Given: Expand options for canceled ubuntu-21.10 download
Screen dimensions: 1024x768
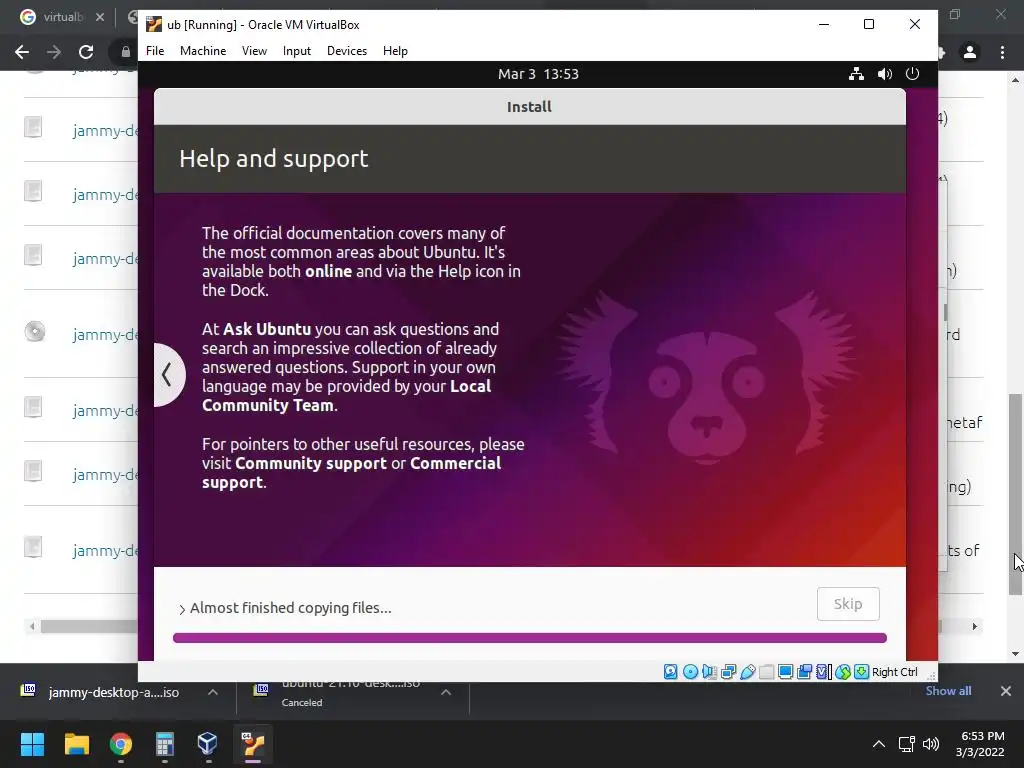Looking at the screenshot, I should [x=446, y=692].
